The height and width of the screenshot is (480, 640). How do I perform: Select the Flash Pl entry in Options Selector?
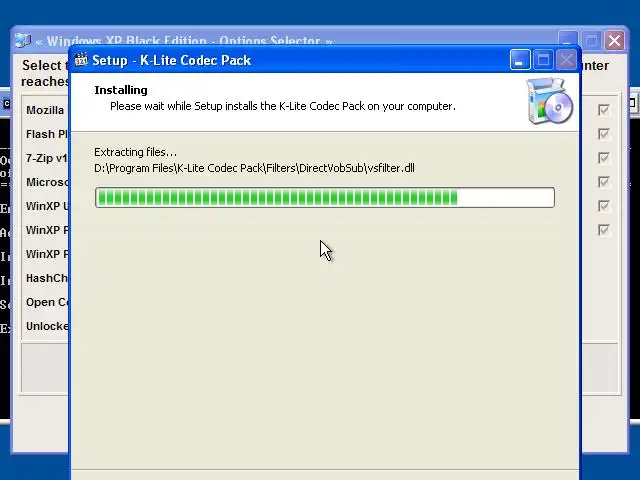47,134
